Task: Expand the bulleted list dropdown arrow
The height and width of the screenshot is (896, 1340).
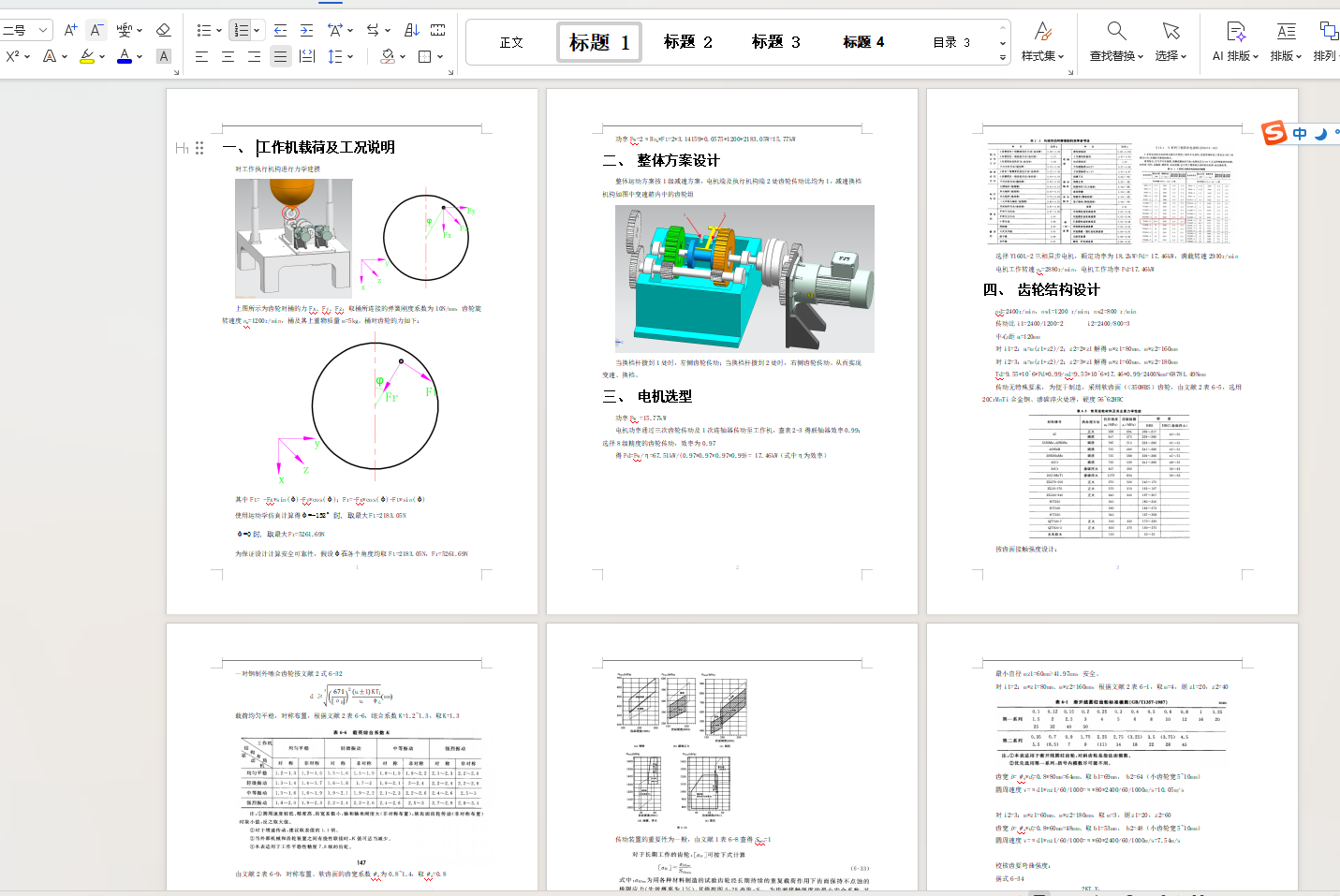Action: click(219, 30)
